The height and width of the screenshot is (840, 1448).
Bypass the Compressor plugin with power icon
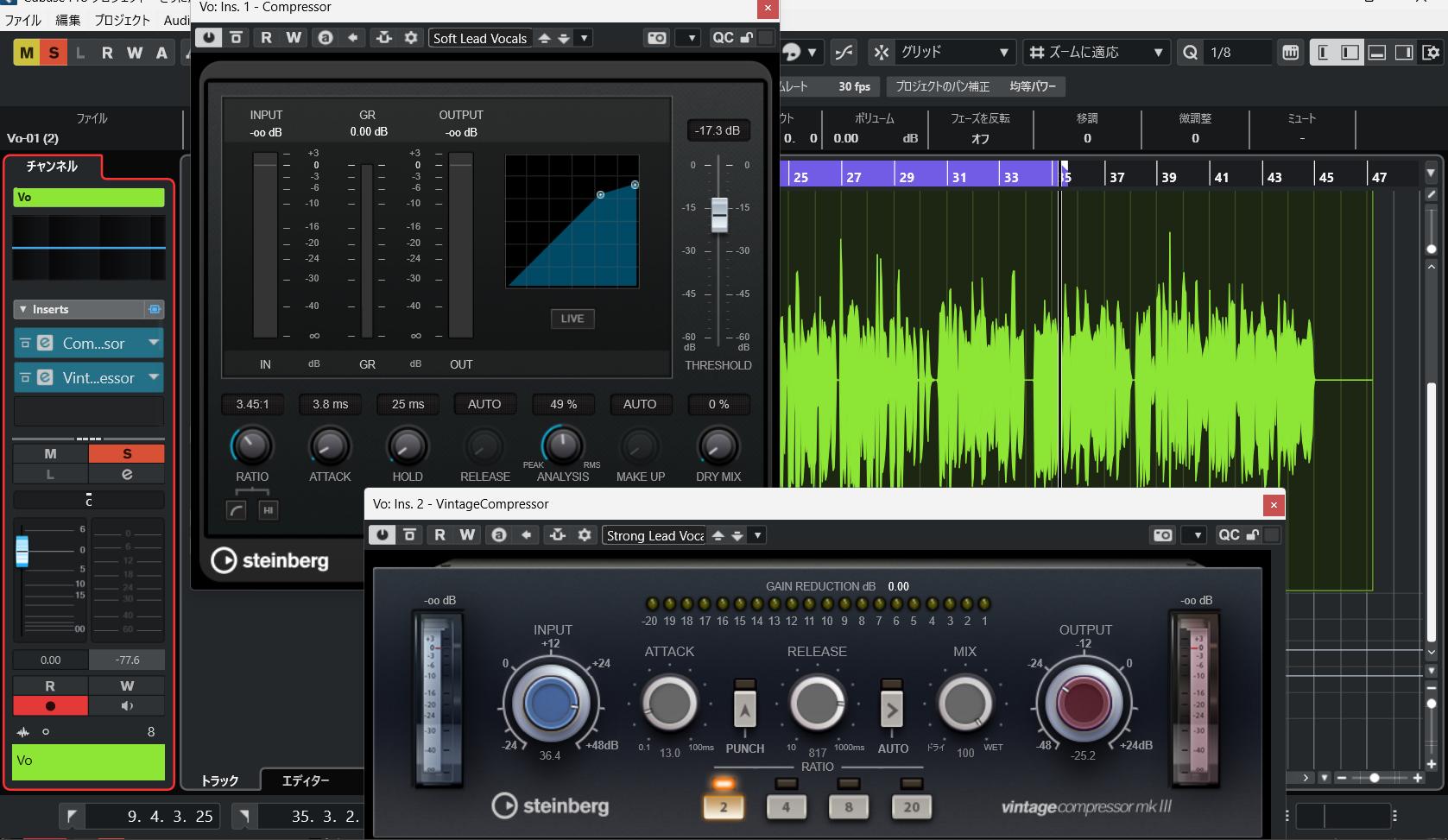coord(208,37)
